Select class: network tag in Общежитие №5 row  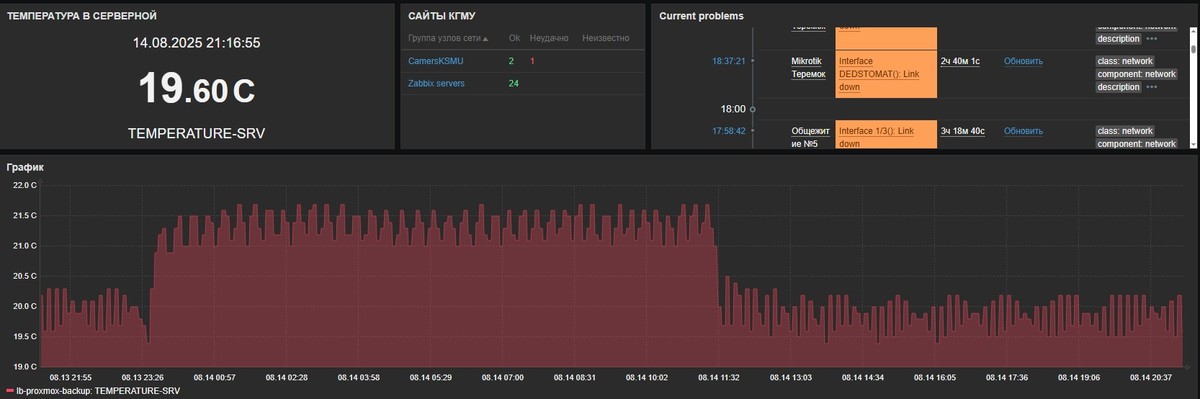1125,131
